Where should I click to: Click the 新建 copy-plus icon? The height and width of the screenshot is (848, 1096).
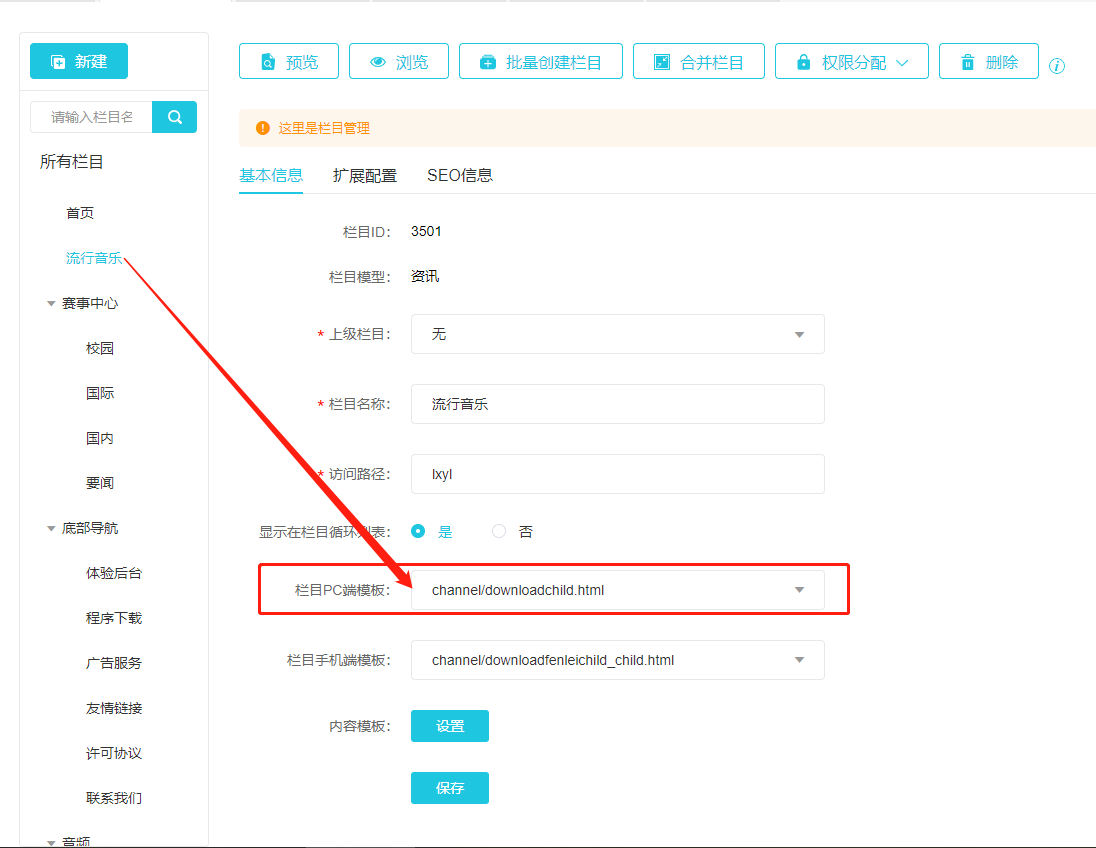click(58, 62)
